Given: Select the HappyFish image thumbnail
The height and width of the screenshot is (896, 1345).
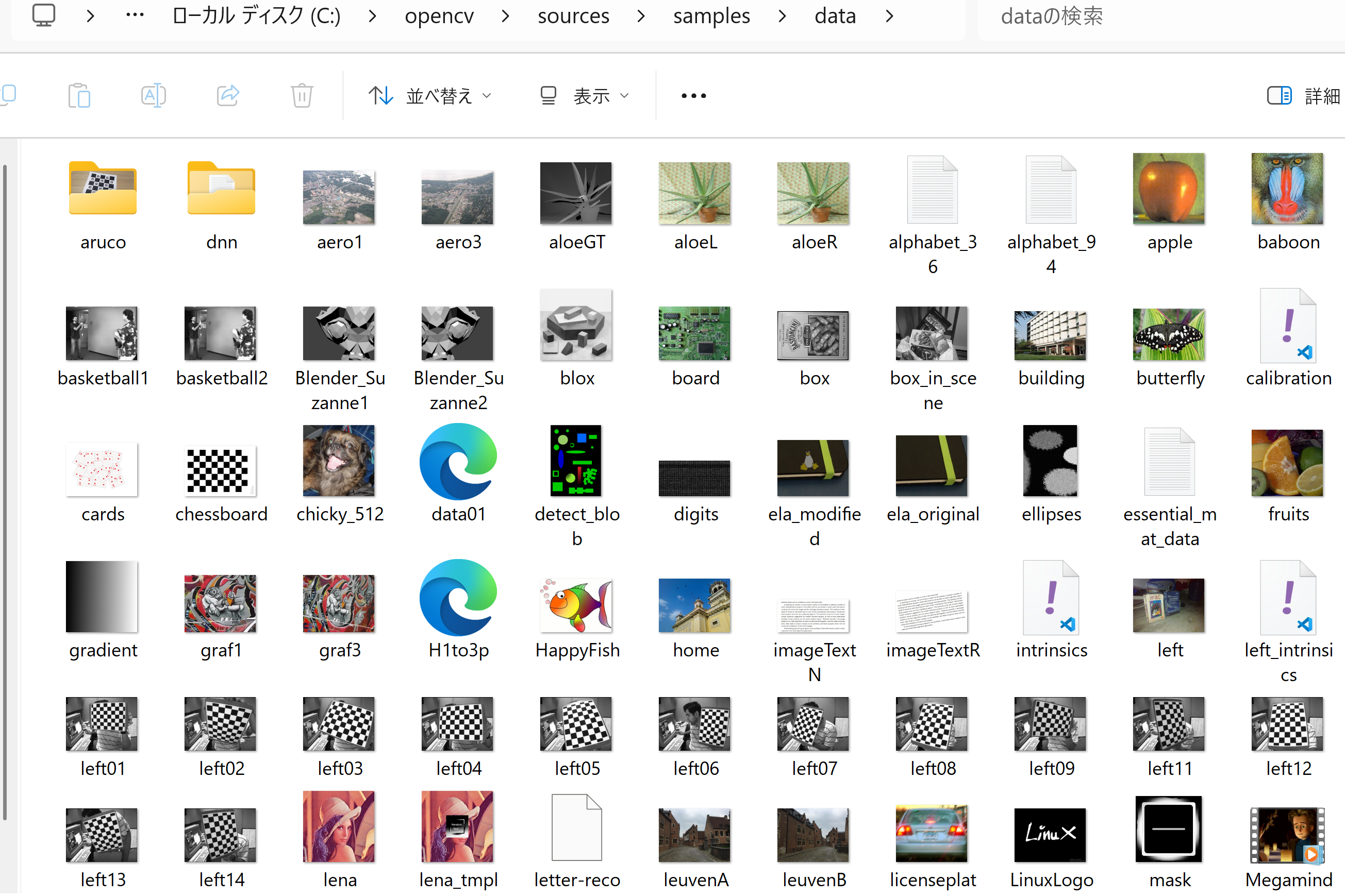Looking at the screenshot, I should pyautogui.click(x=576, y=605).
